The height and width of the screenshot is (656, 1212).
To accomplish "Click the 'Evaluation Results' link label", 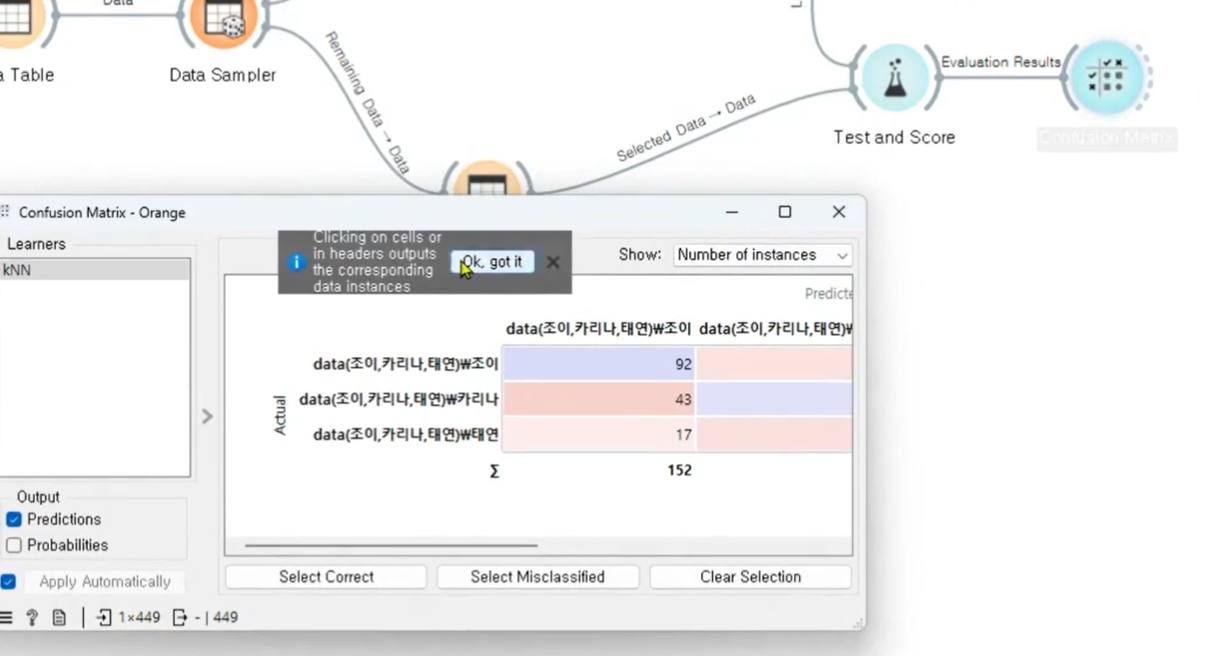I will pyautogui.click(x=1000, y=62).
